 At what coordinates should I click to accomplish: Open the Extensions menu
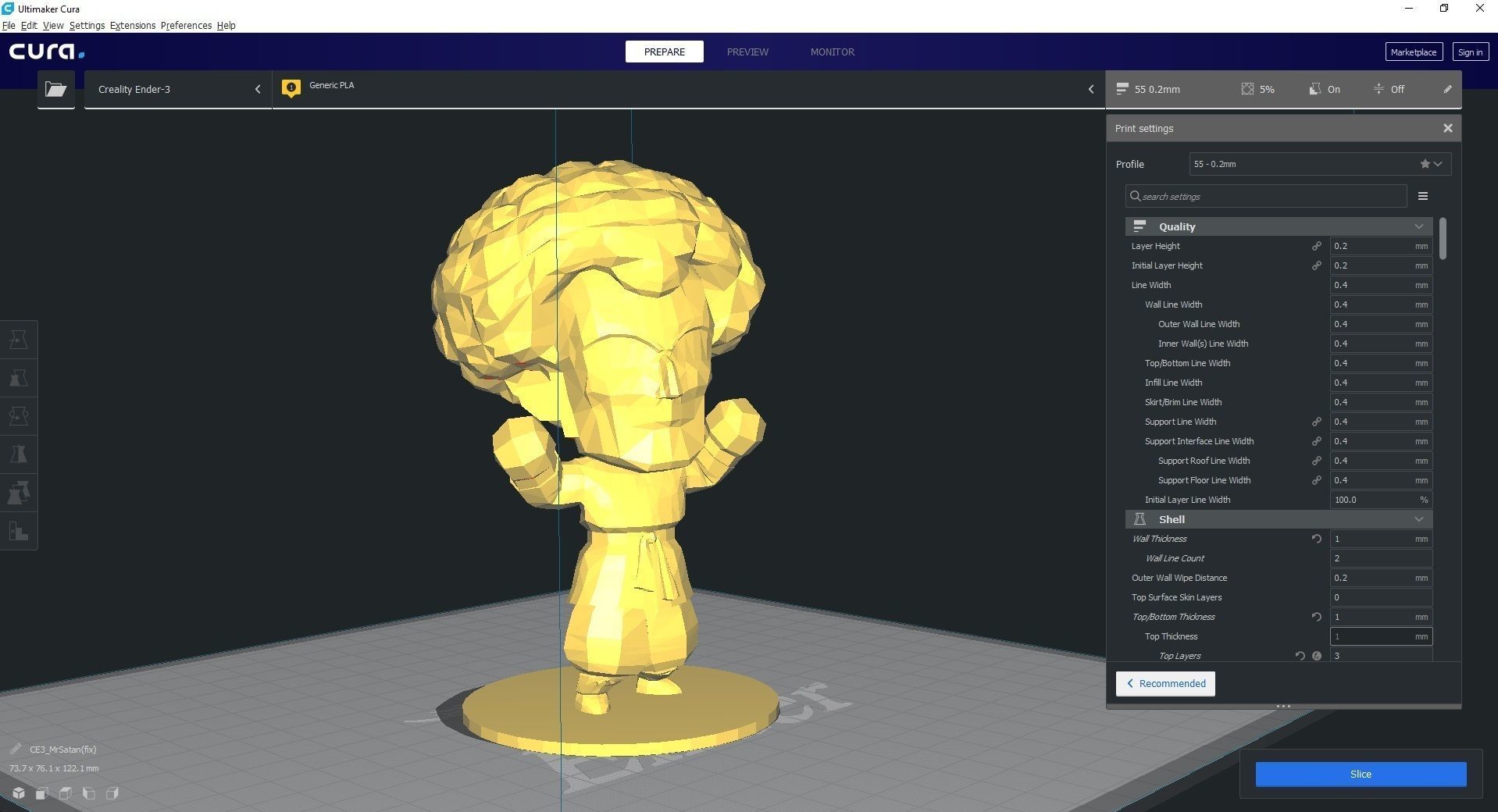133,25
